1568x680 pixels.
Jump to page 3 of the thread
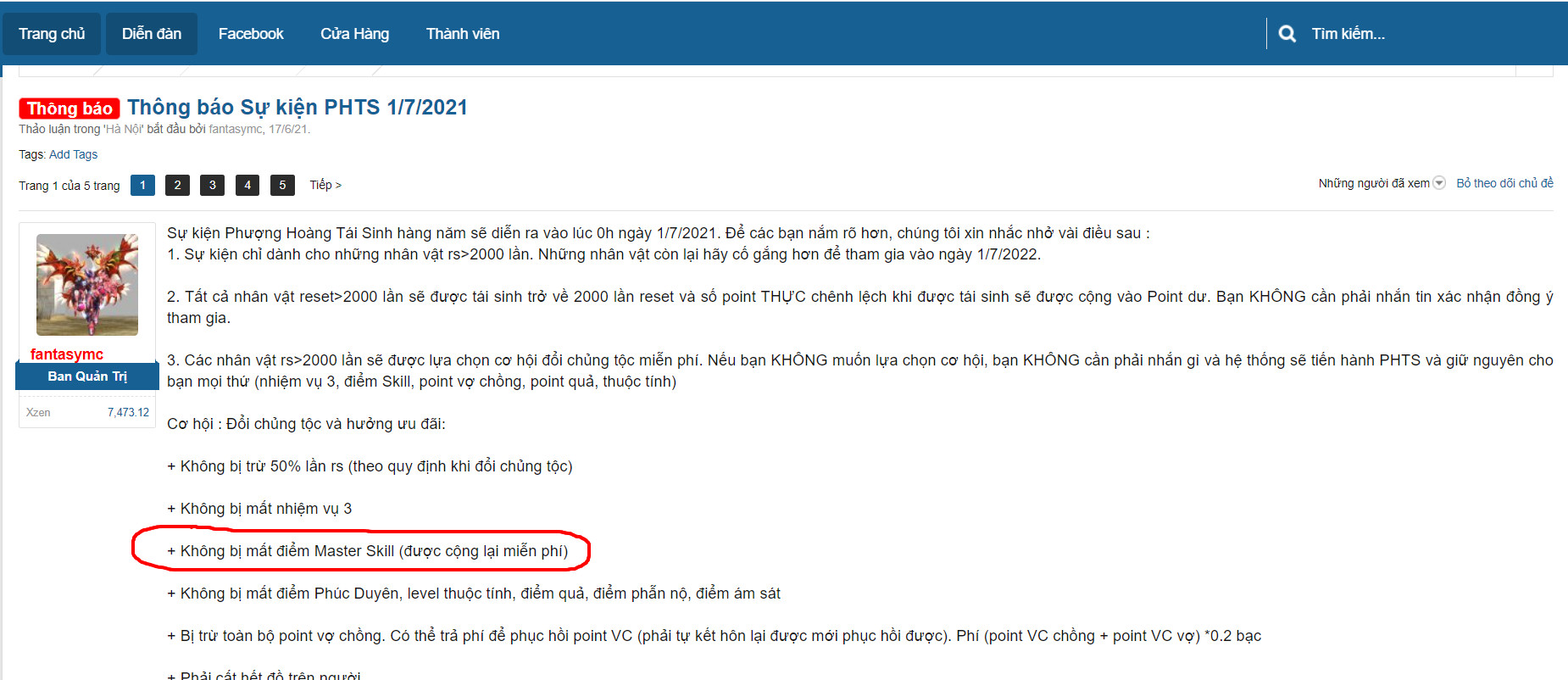[x=212, y=185]
